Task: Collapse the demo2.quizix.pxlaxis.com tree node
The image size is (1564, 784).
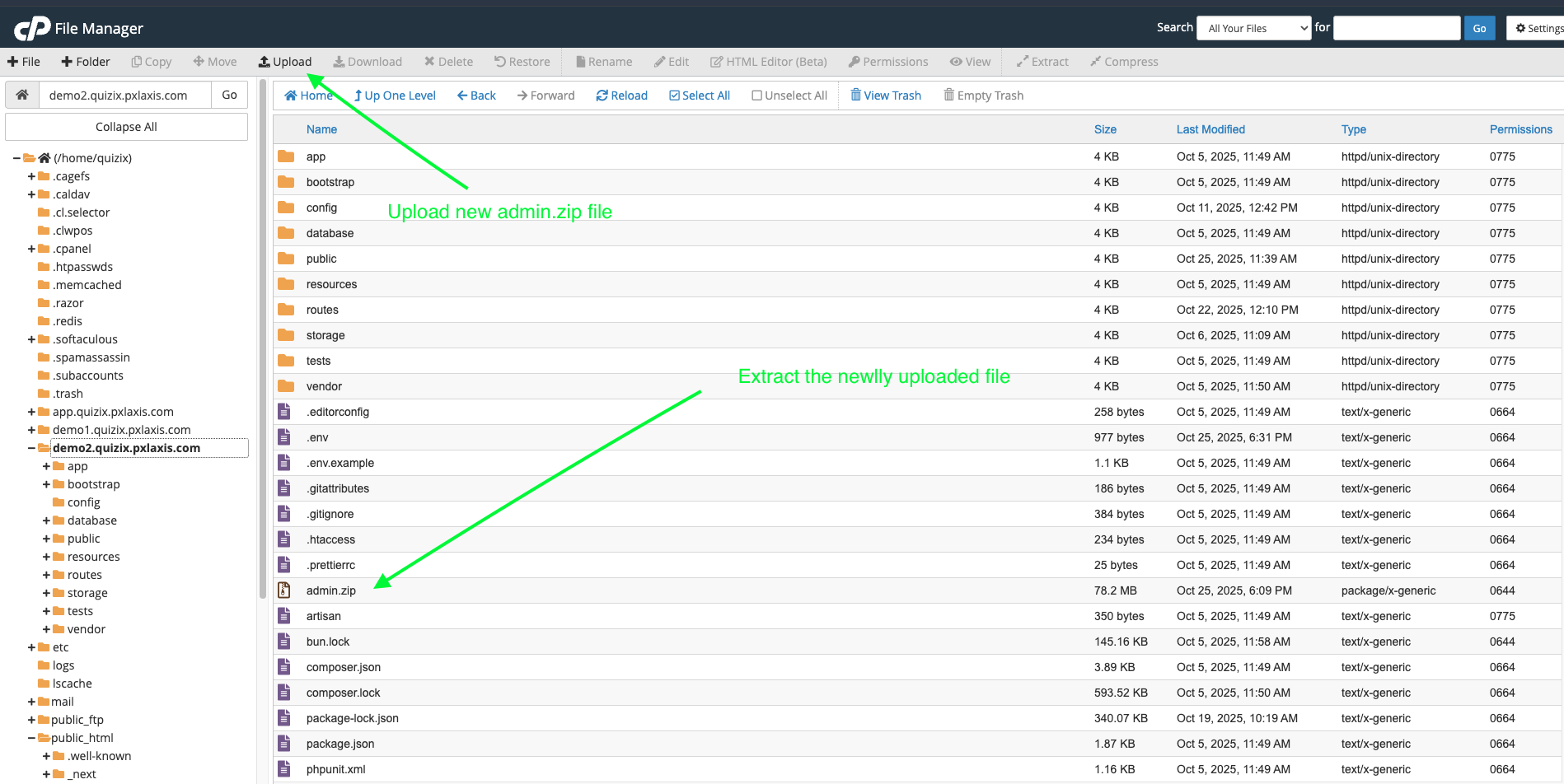Action: point(31,448)
